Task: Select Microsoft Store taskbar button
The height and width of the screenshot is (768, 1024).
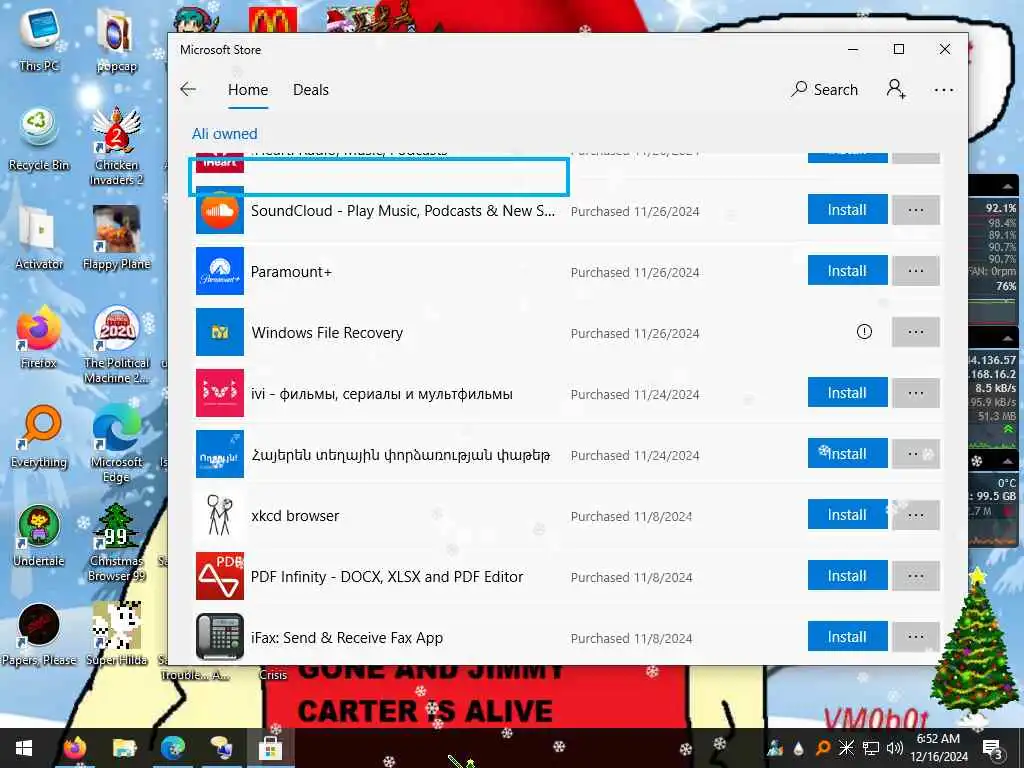Action: [x=270, y=748]
